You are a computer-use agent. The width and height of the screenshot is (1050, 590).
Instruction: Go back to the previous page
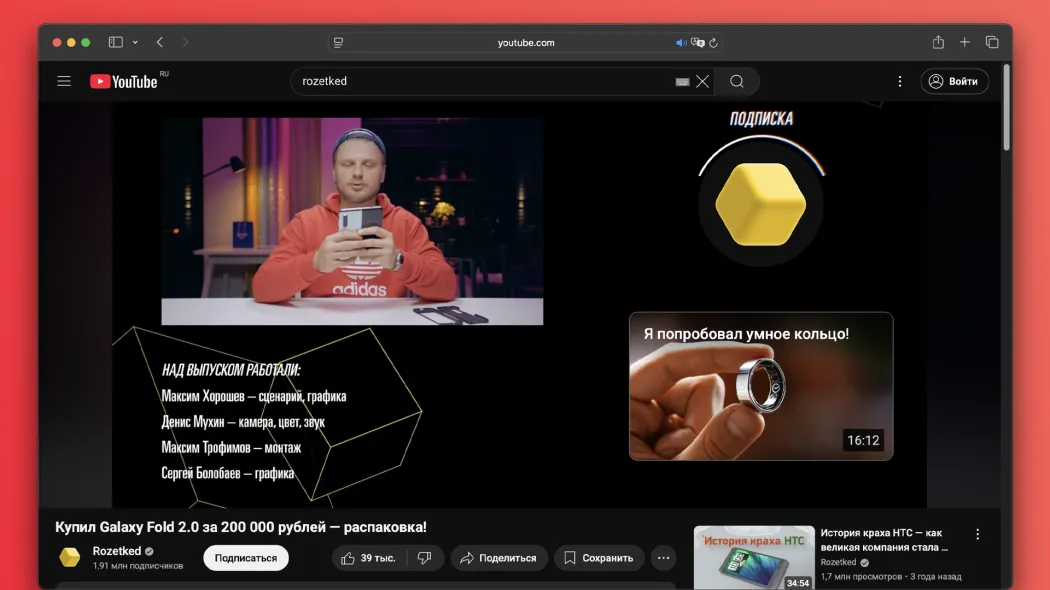[160, 42]
